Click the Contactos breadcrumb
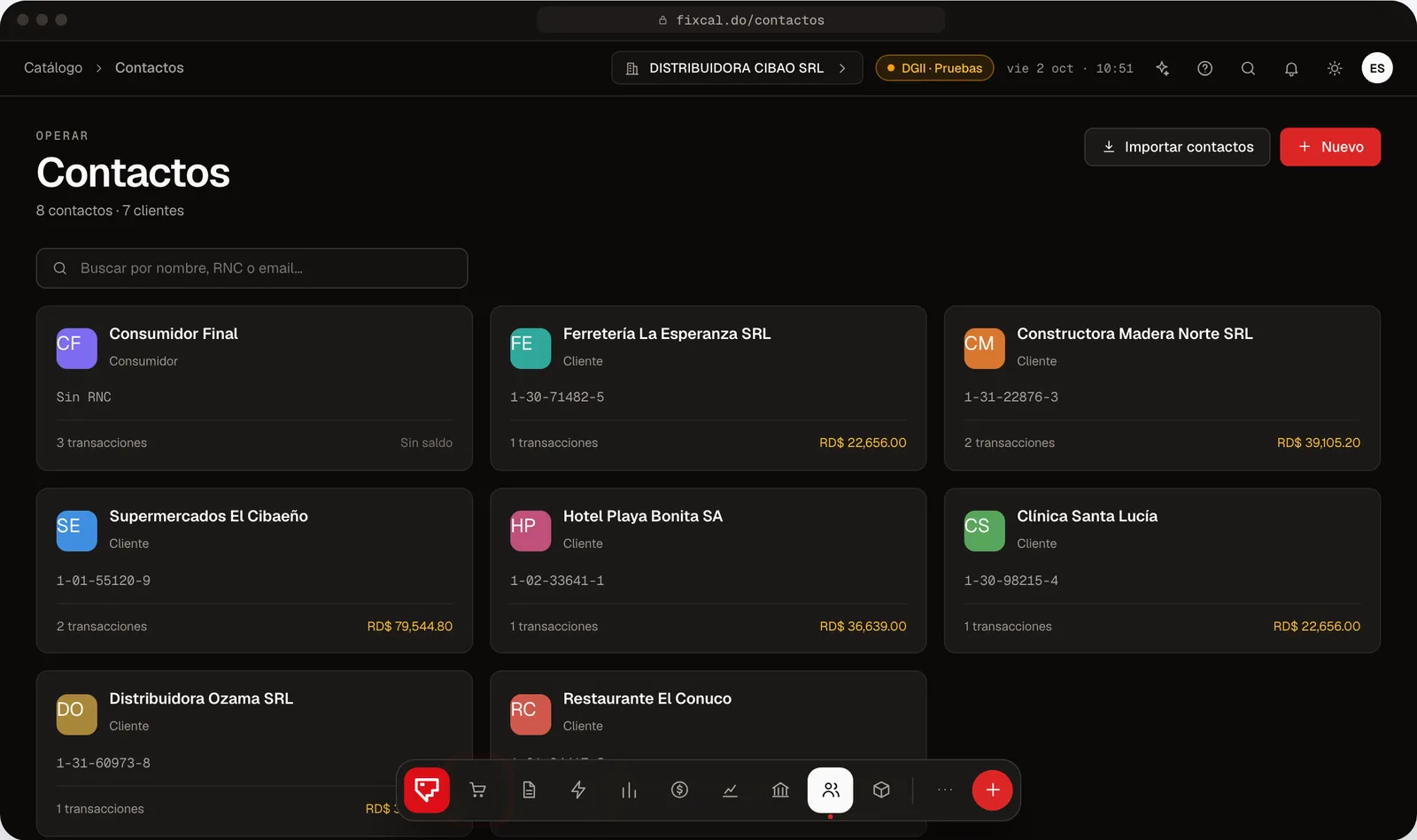 pos(150,68)
